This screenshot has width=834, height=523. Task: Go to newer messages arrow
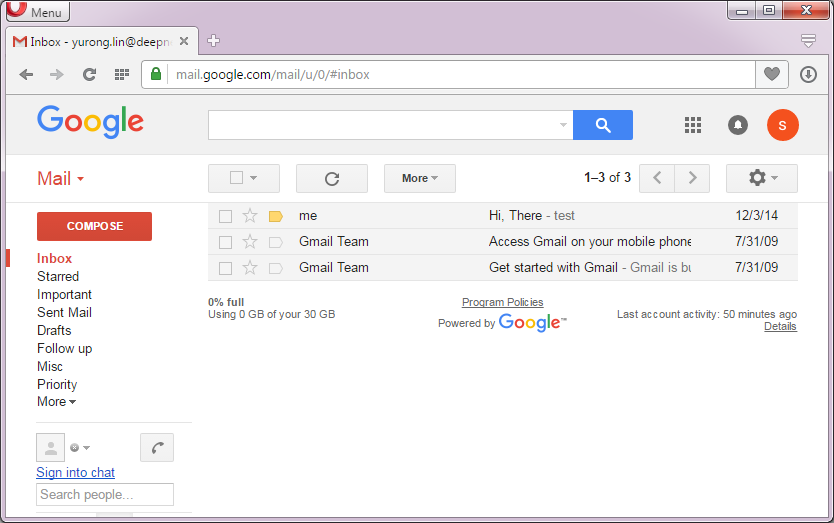point(657,178)
